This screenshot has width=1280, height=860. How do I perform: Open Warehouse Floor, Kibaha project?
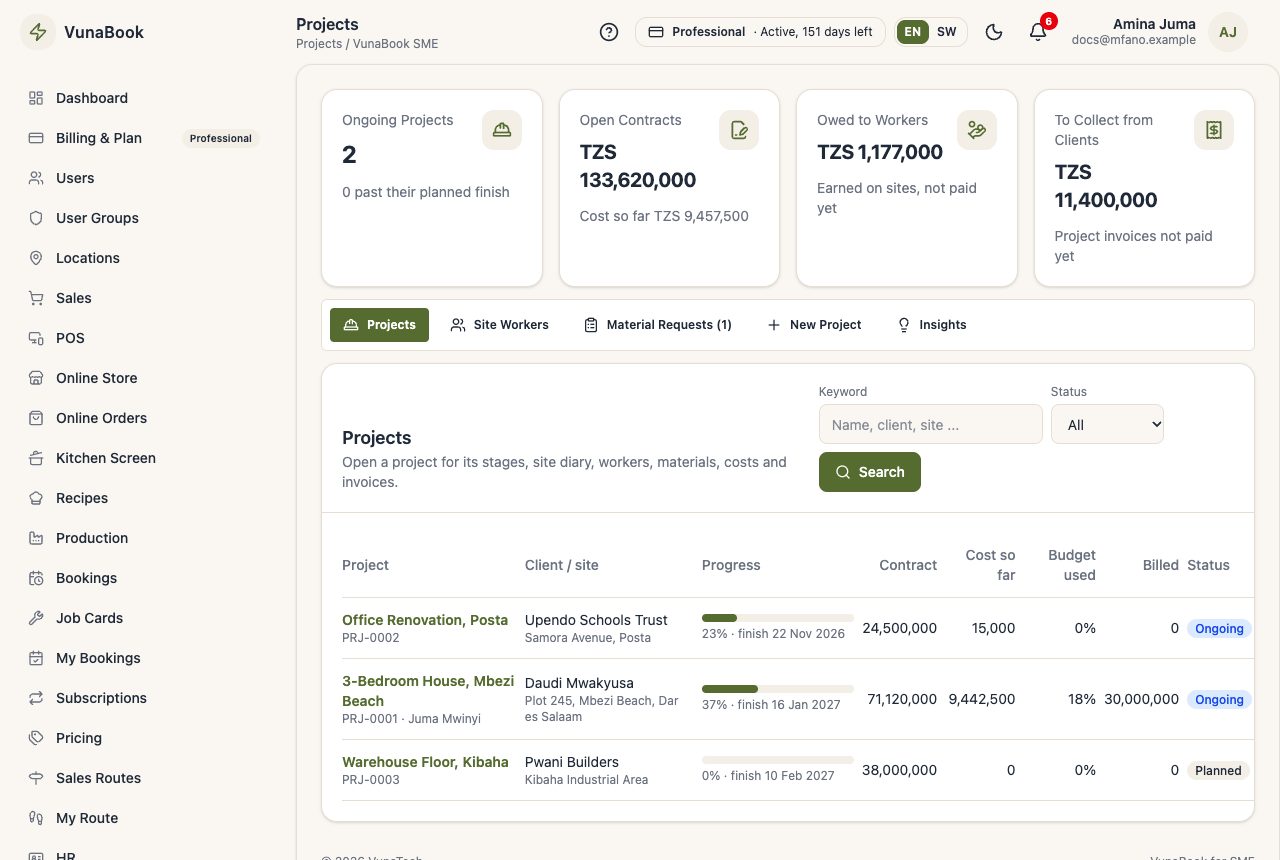point(425,762)
